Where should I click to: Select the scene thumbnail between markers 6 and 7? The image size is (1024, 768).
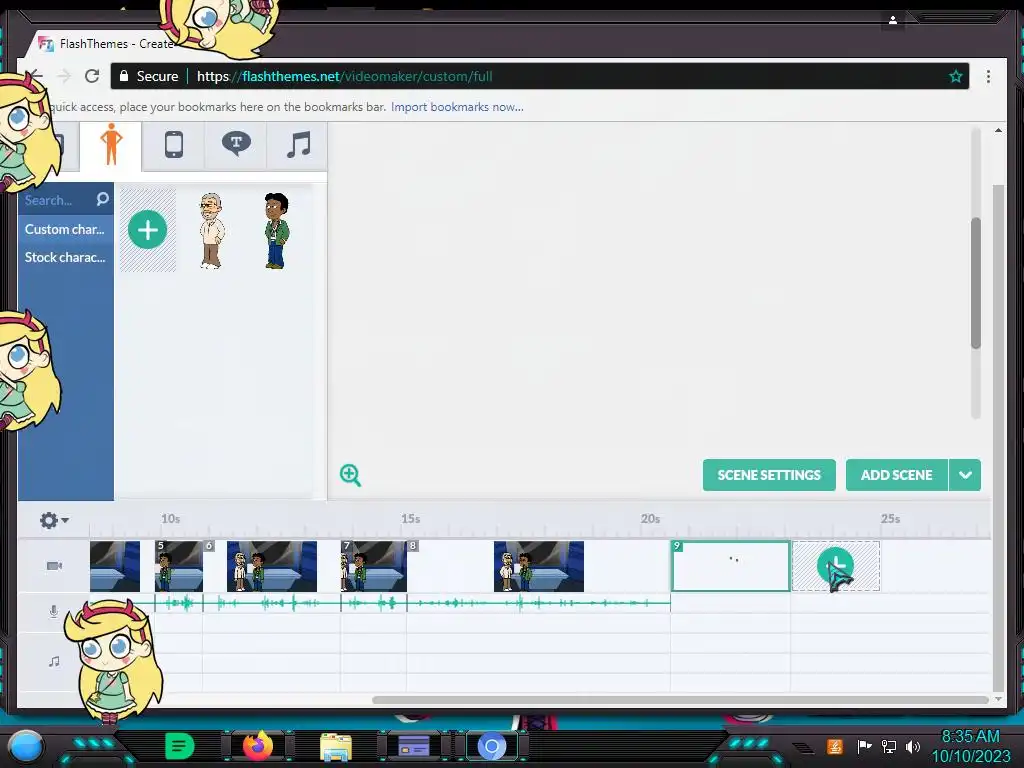tap(272, 566)
